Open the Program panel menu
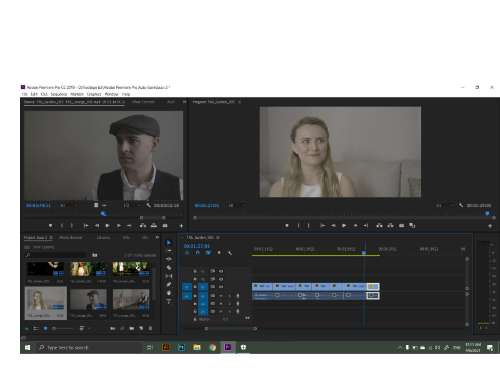Screen dimensions: 500x375 (x=240, y=102)
